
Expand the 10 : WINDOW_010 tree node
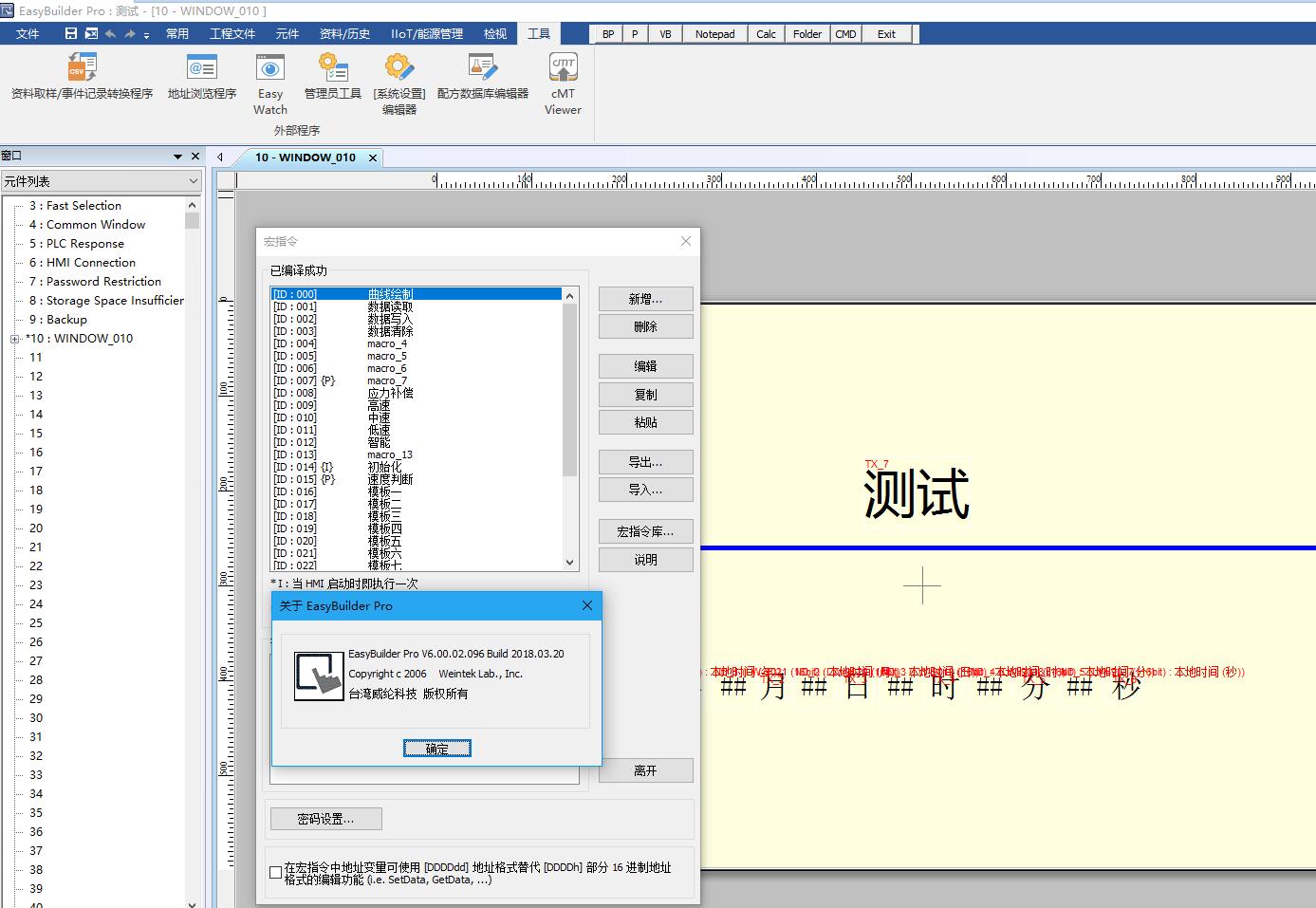click(15, 339)
